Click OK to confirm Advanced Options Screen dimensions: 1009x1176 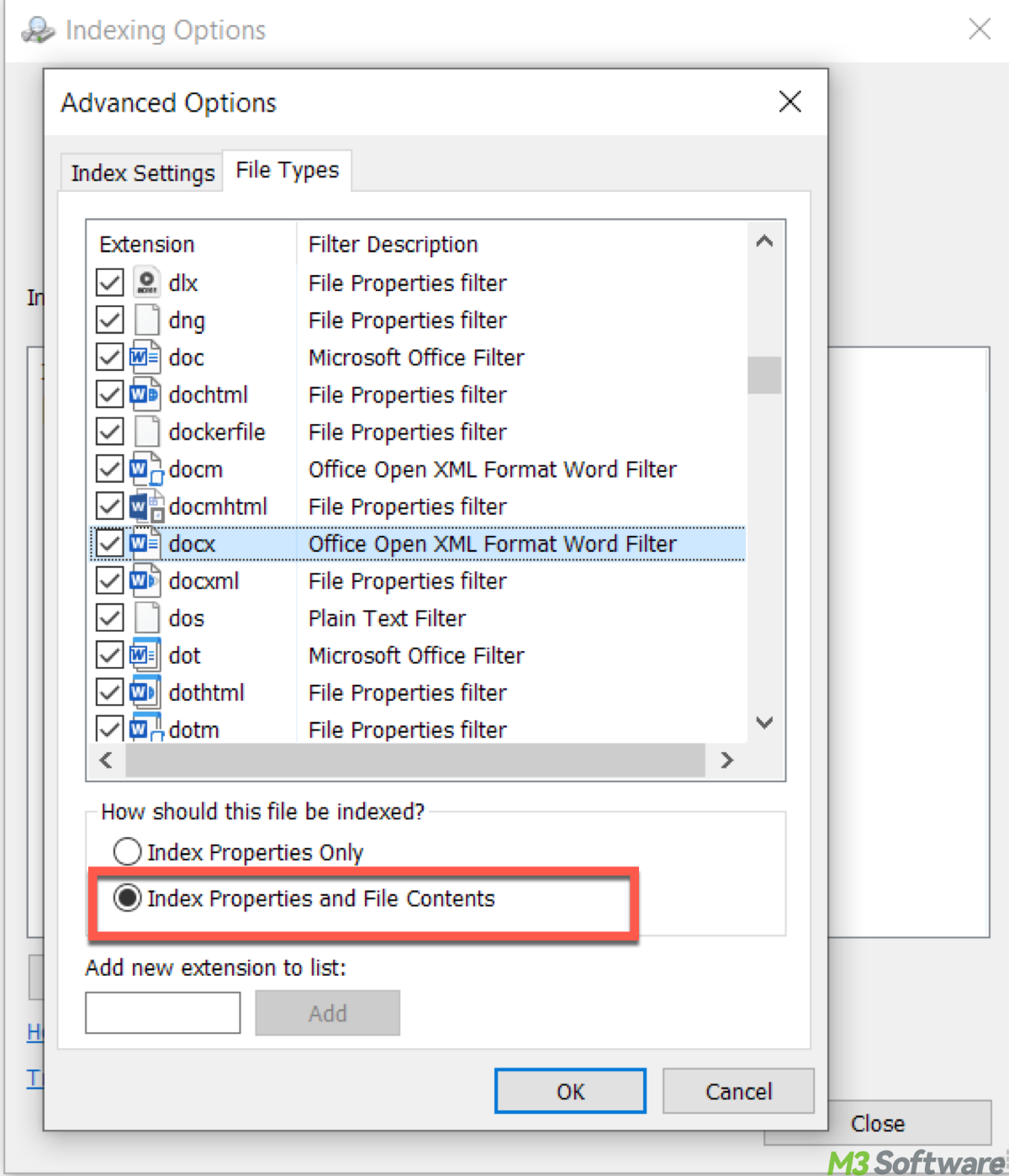[570, 1091]
